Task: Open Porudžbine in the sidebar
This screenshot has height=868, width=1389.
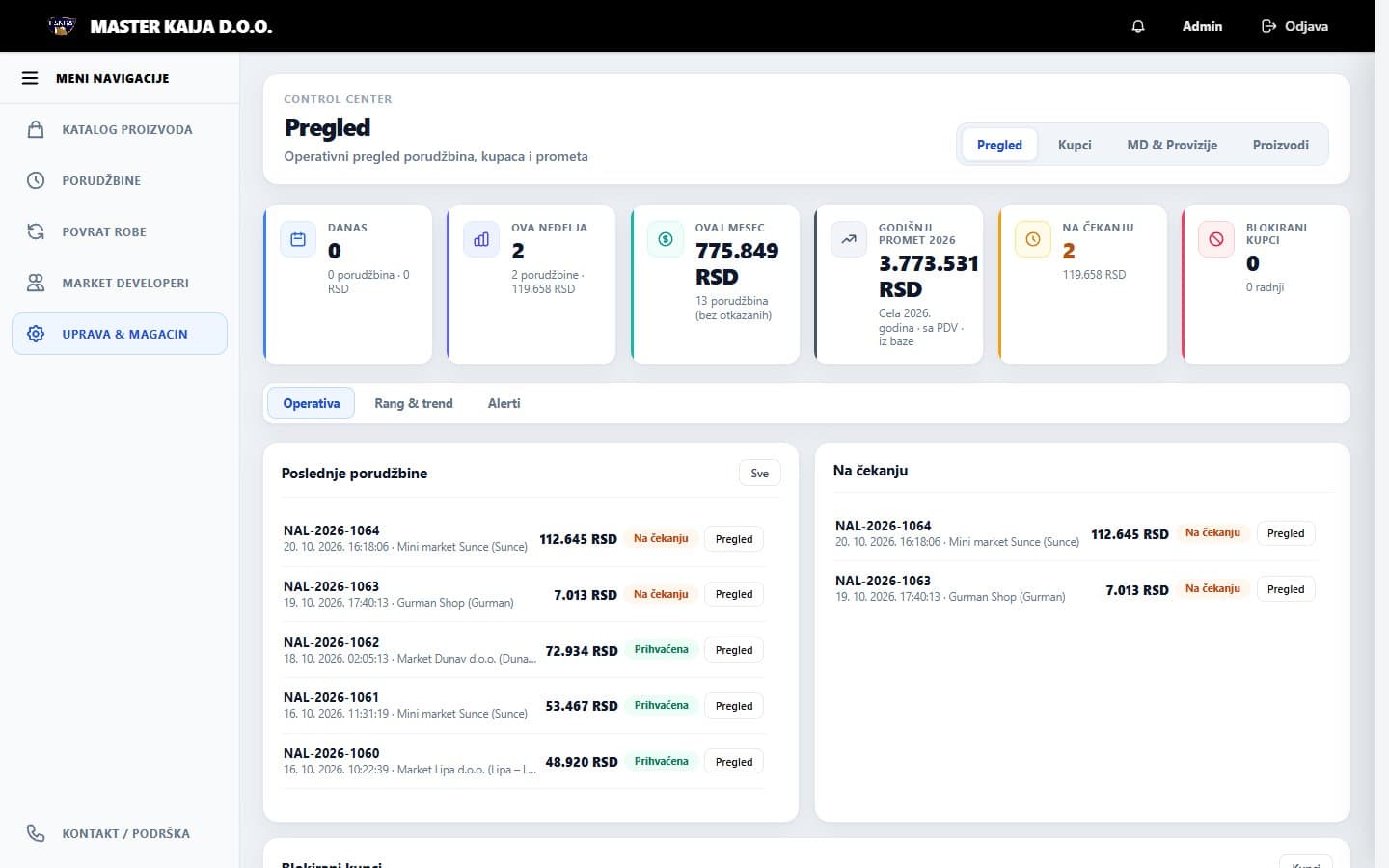Action: click(120, 180)
